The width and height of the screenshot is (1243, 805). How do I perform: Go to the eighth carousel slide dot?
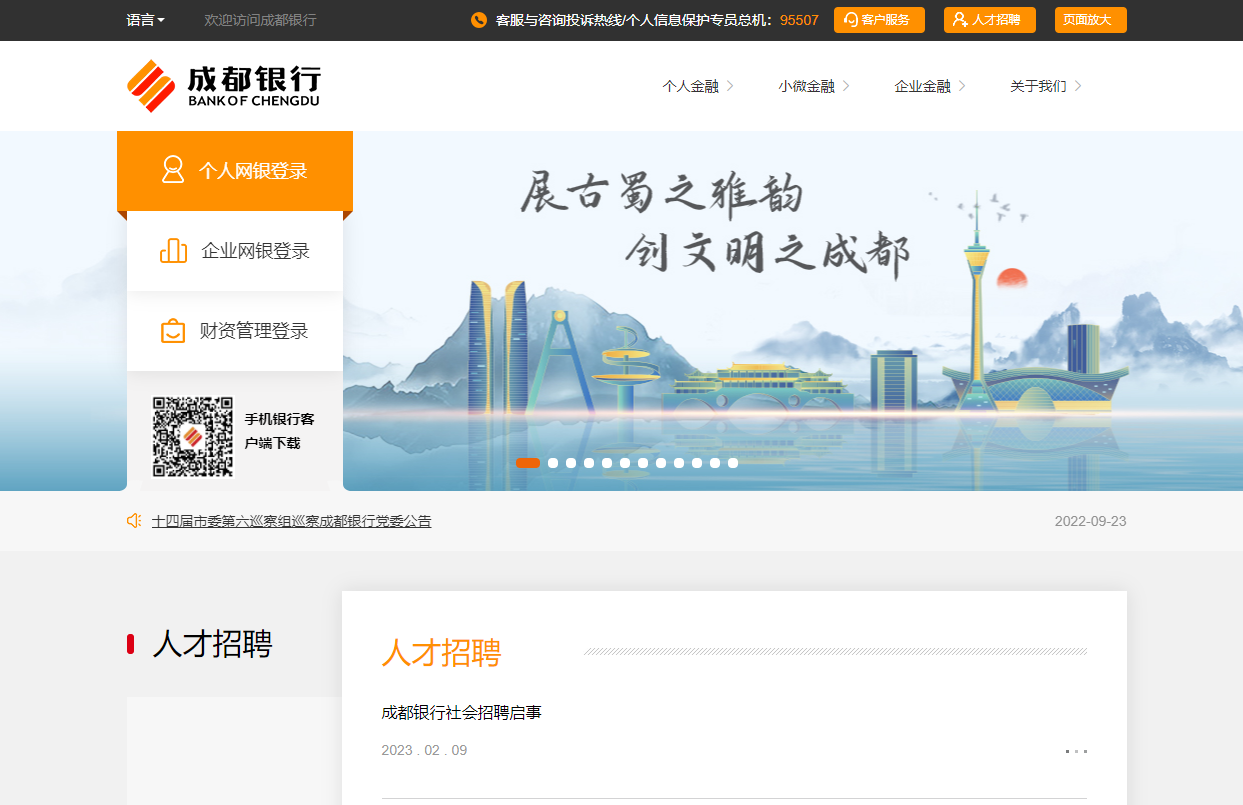(x=661, y=463)
